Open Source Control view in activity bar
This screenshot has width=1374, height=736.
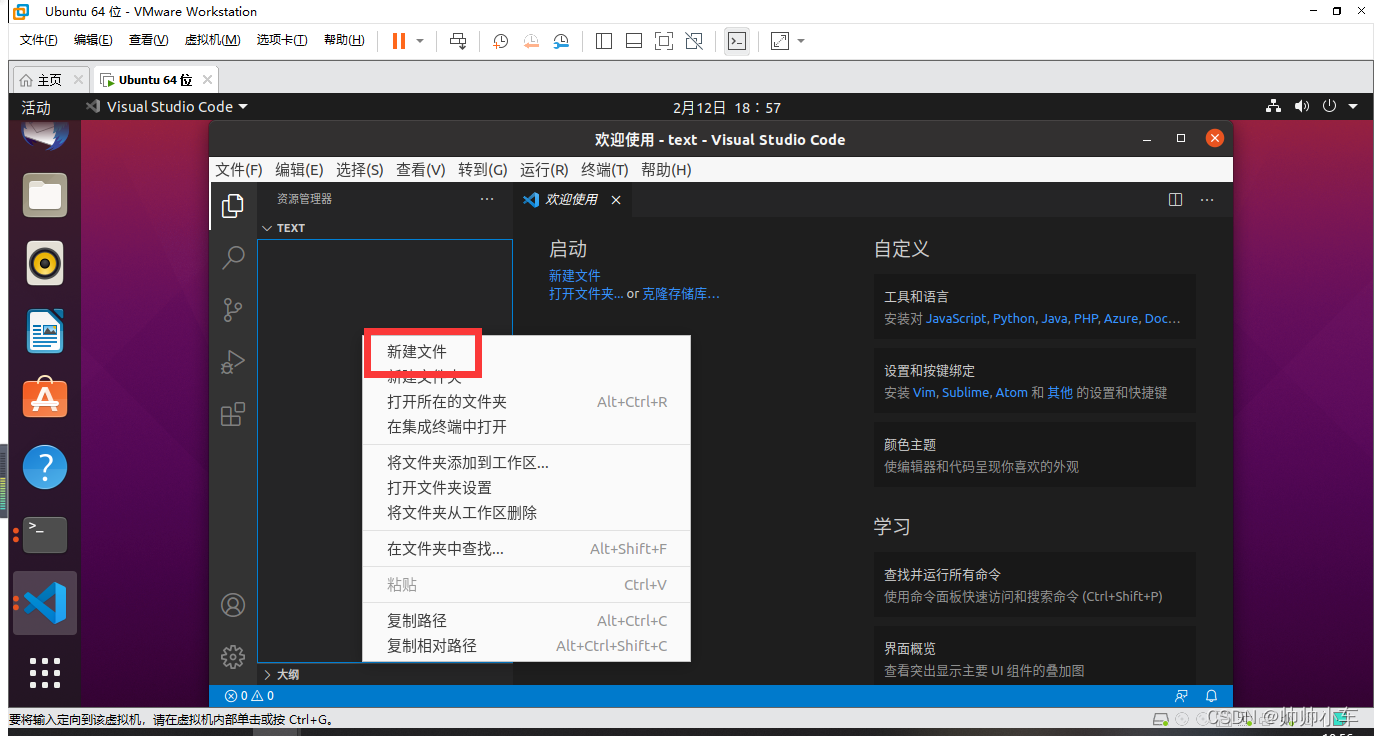point(233,309)
